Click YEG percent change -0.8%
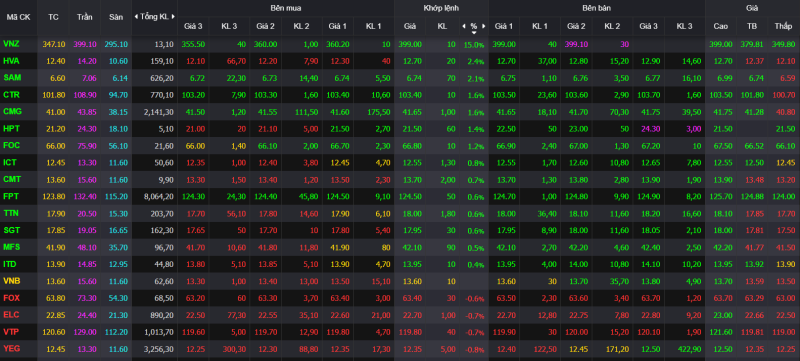Screen dimensions: 800x361 pos(474,349)
